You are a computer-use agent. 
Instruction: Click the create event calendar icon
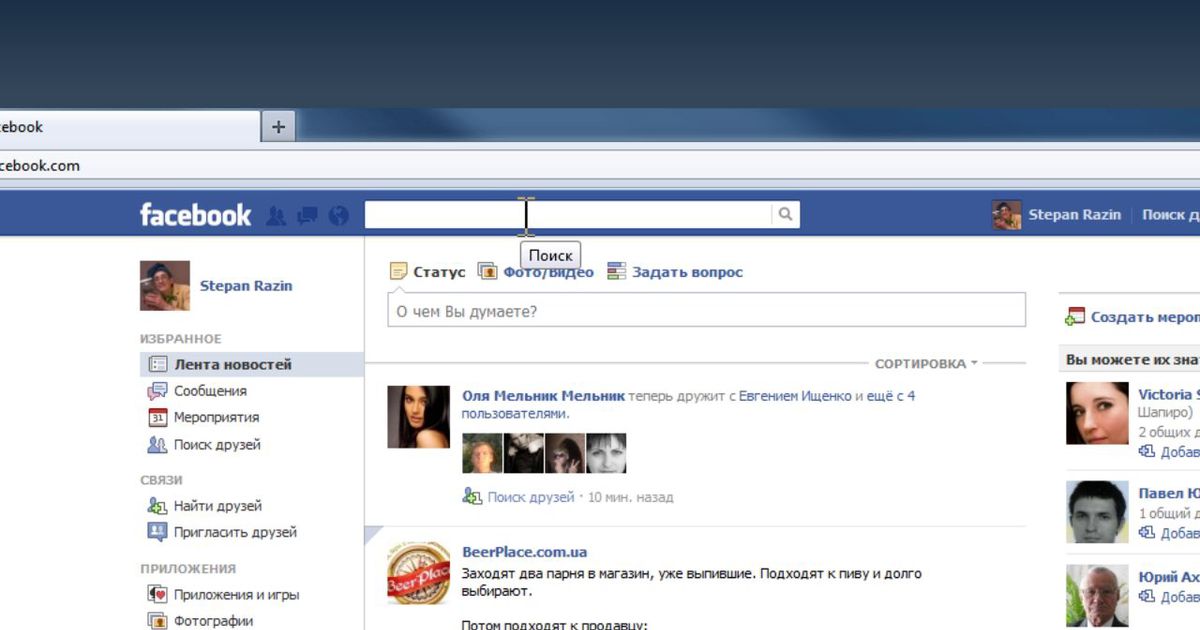[1075, 317]
